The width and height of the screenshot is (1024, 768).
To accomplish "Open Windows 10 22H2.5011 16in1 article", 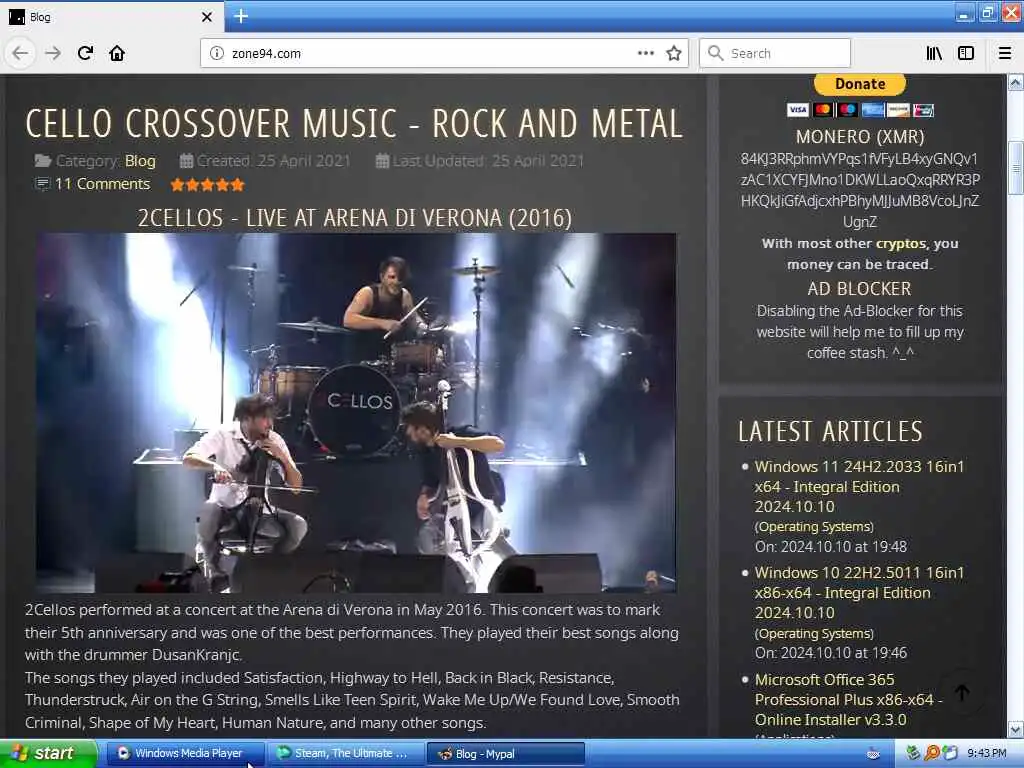I will (x=859, y=593).
